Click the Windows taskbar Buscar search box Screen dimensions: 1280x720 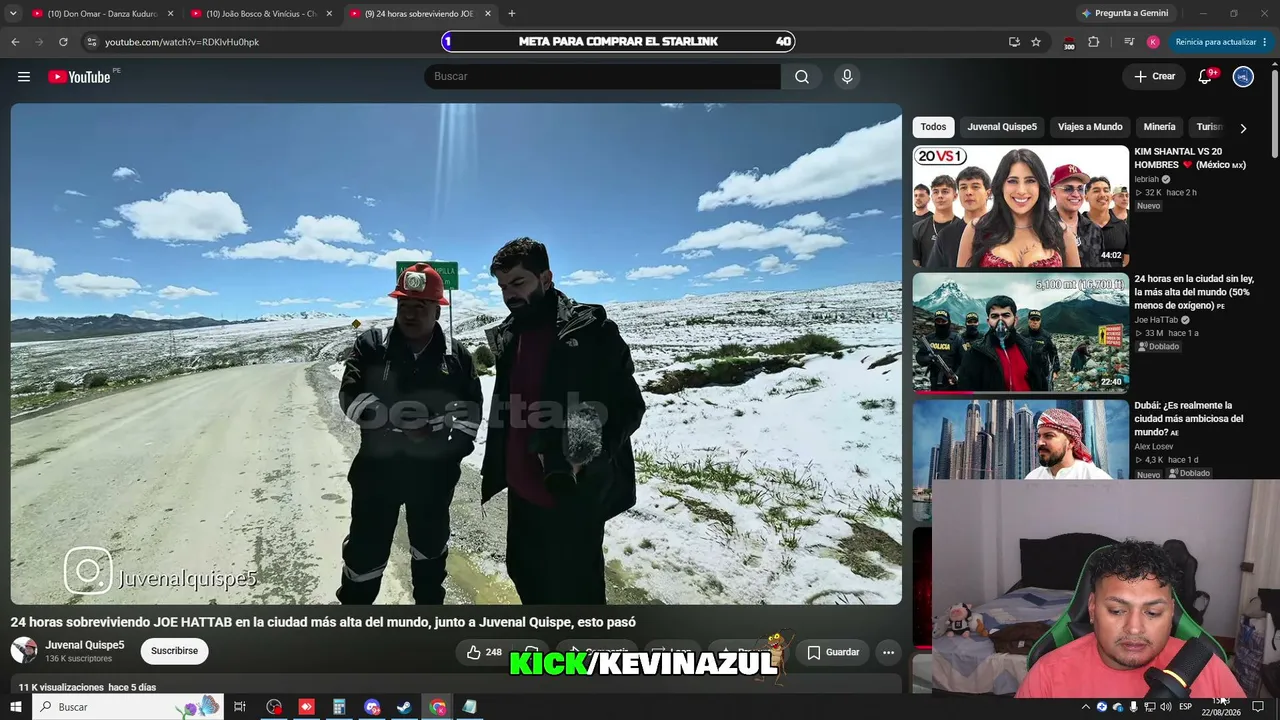[x=128, y=707]
